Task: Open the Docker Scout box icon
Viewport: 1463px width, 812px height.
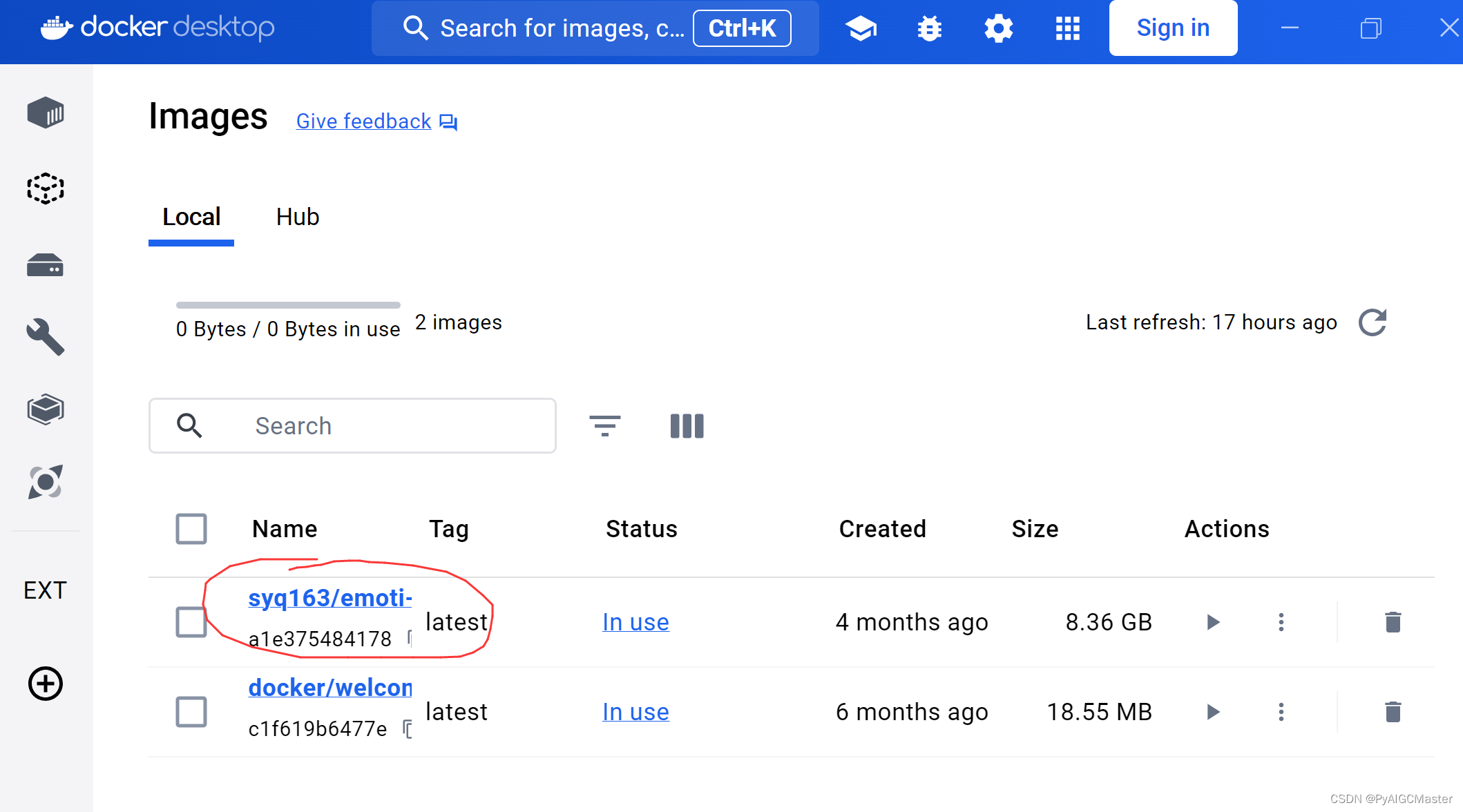Action: pyautogui.click(x=46, y=409)
